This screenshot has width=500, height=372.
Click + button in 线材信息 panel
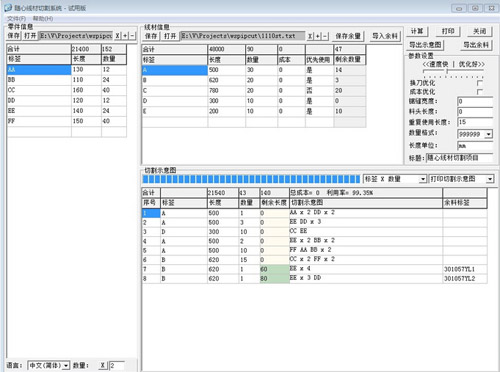click(x=317, y=36)
